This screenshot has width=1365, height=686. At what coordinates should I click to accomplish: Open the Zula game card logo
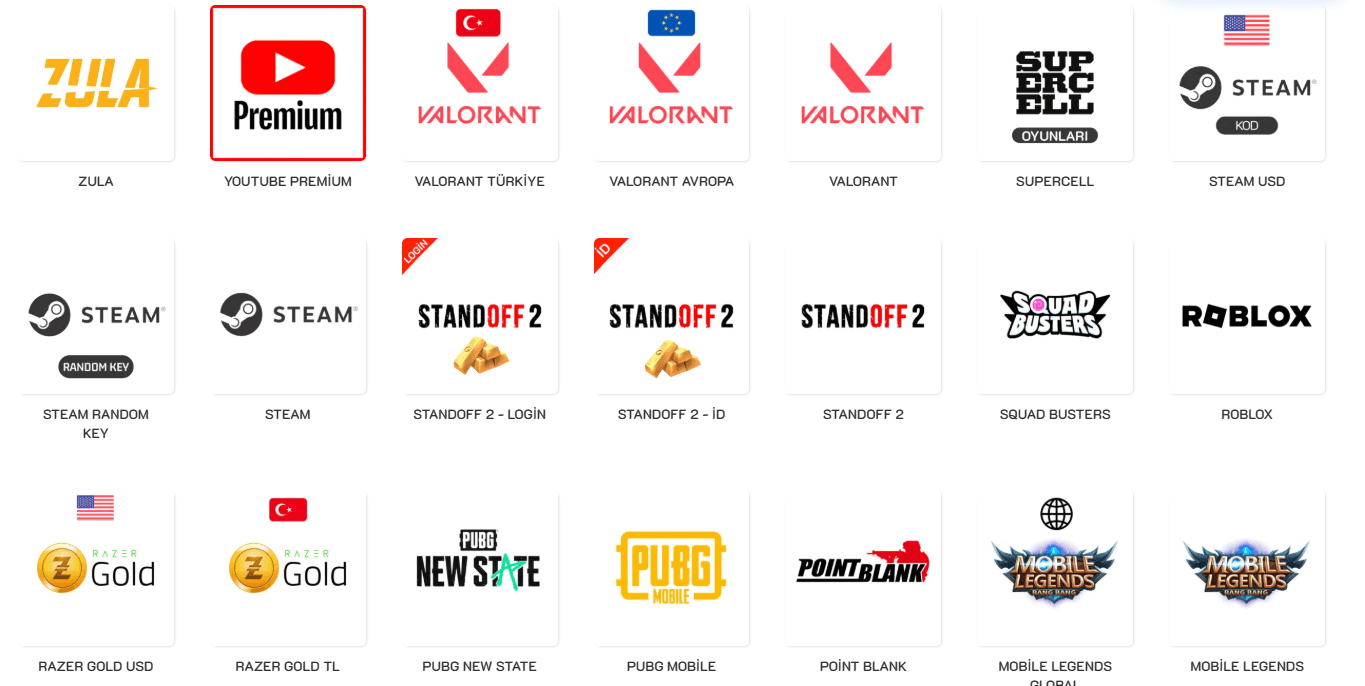tap(96, 83)
